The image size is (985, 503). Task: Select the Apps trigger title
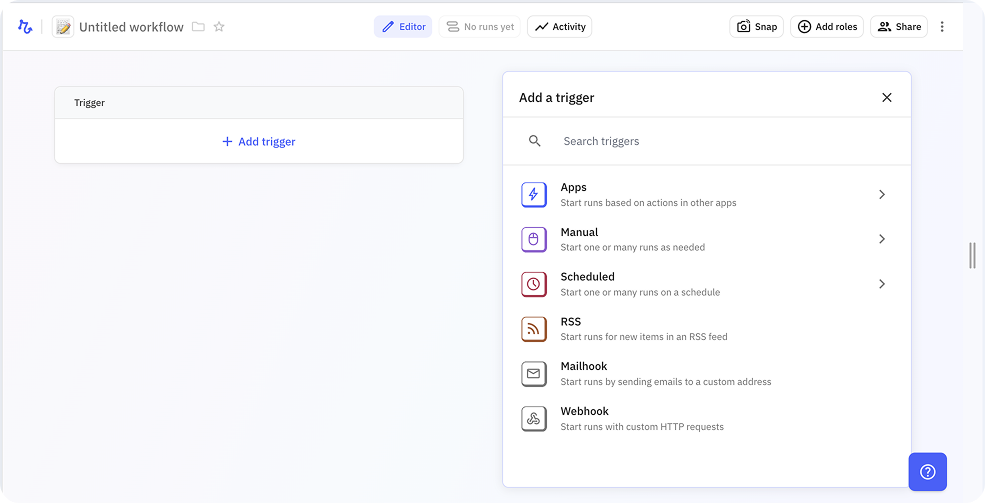coord(574,187)
